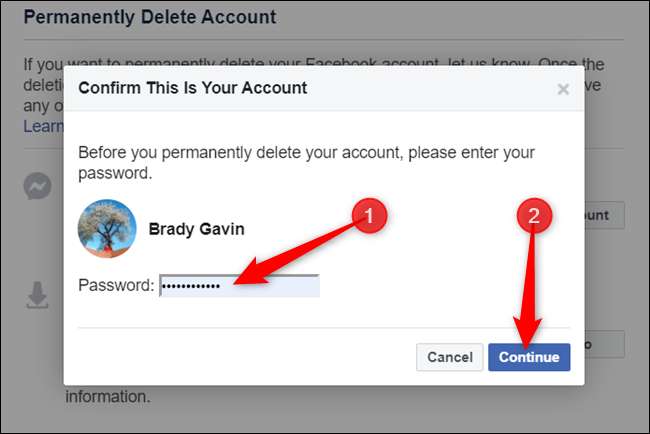Close the Confirm This Is Your Account dialog

(x=563, y=89)
